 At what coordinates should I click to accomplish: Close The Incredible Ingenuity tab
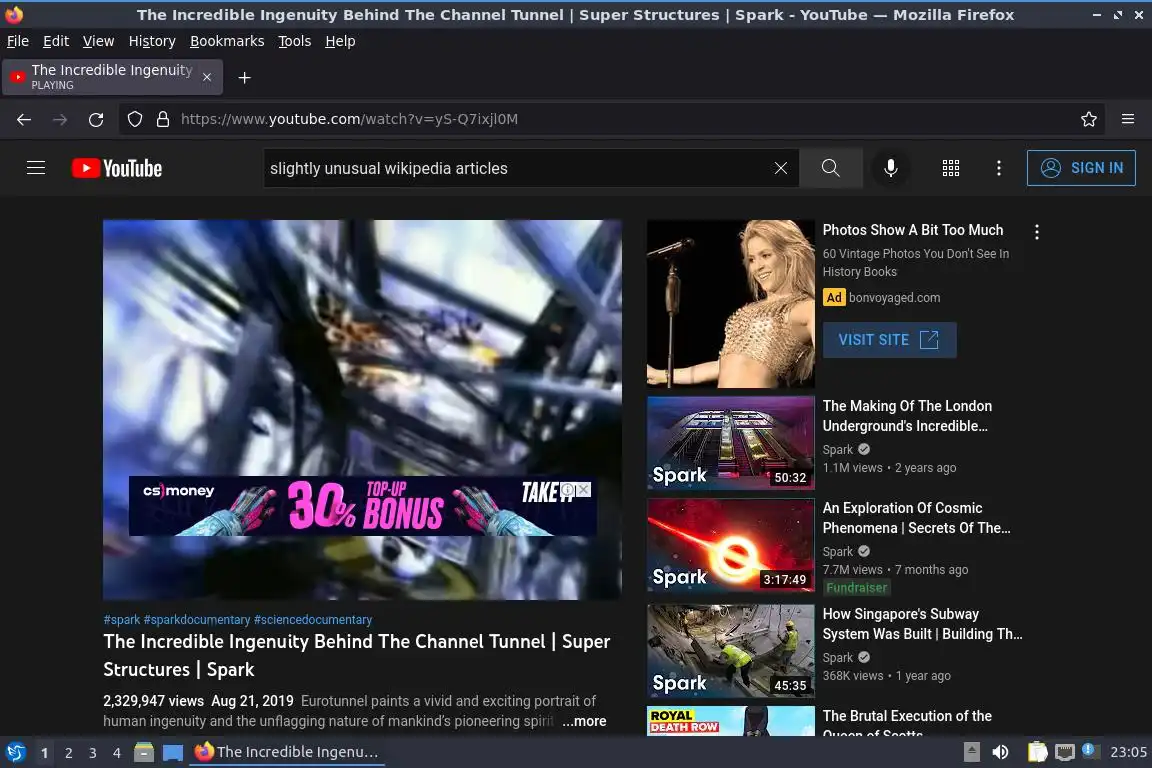pos(207,77)
